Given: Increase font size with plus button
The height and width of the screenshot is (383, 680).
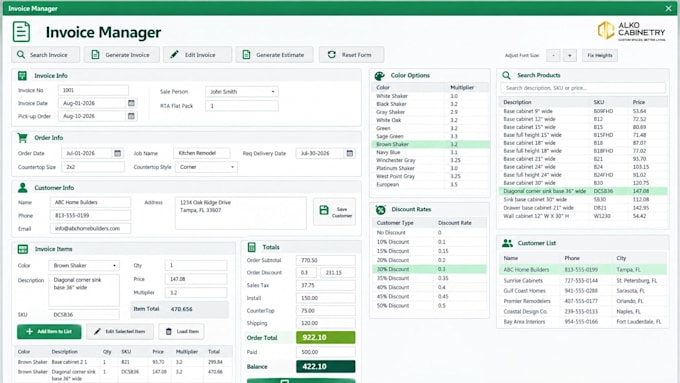Looking at the screenshot, I should 570,55.
